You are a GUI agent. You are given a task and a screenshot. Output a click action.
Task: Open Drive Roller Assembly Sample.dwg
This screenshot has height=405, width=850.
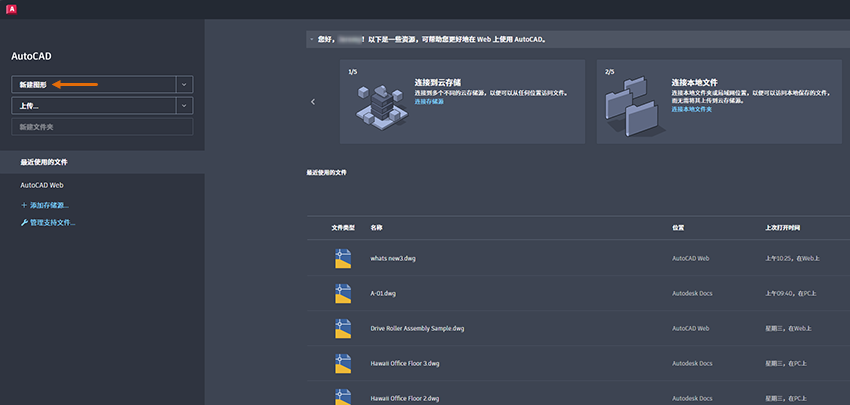pos(417,329)
